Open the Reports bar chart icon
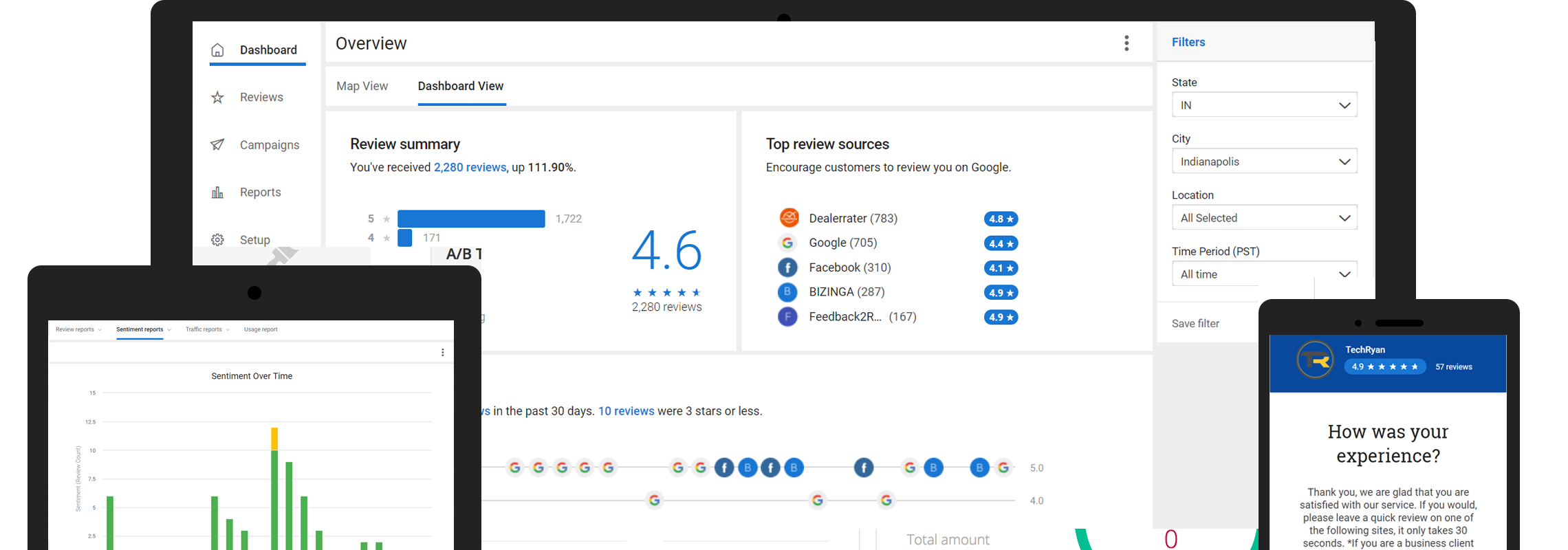Screen dimensions: 1568x550 click(217, 192)
